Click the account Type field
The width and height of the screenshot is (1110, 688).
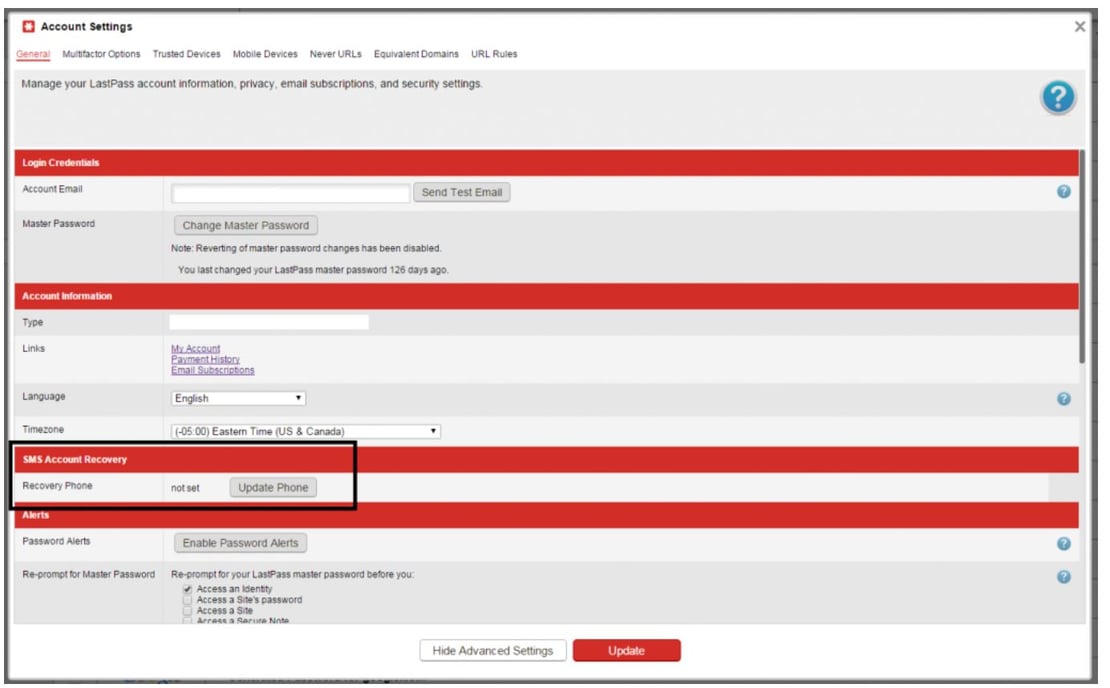coord(269,322)
